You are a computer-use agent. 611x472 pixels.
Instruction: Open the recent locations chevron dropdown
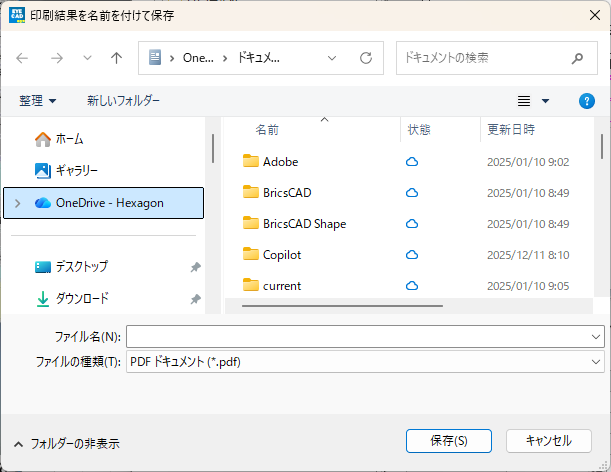(x=87, y=58)
